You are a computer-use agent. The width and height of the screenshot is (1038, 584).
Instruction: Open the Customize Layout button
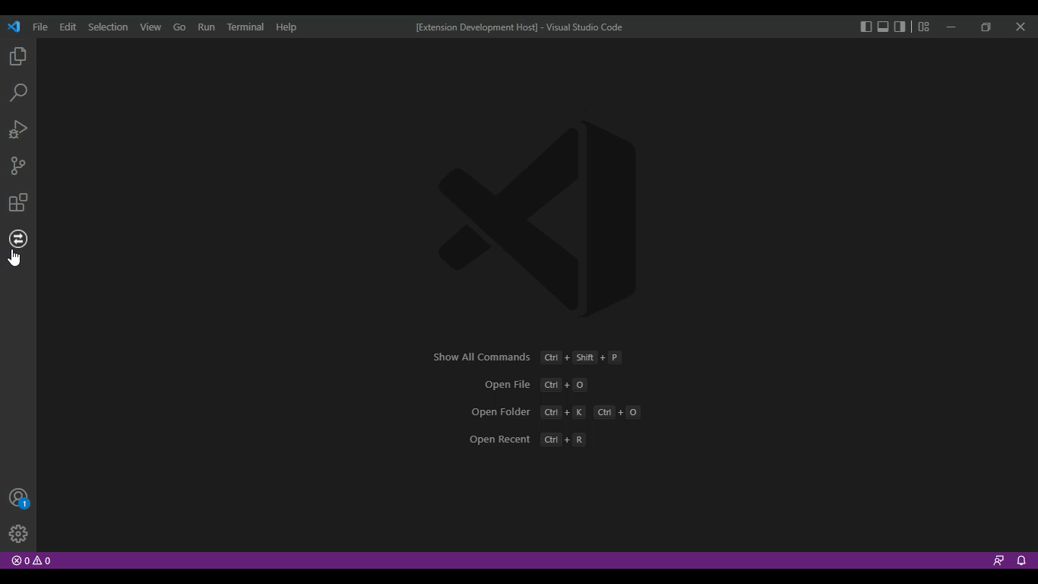923,26
